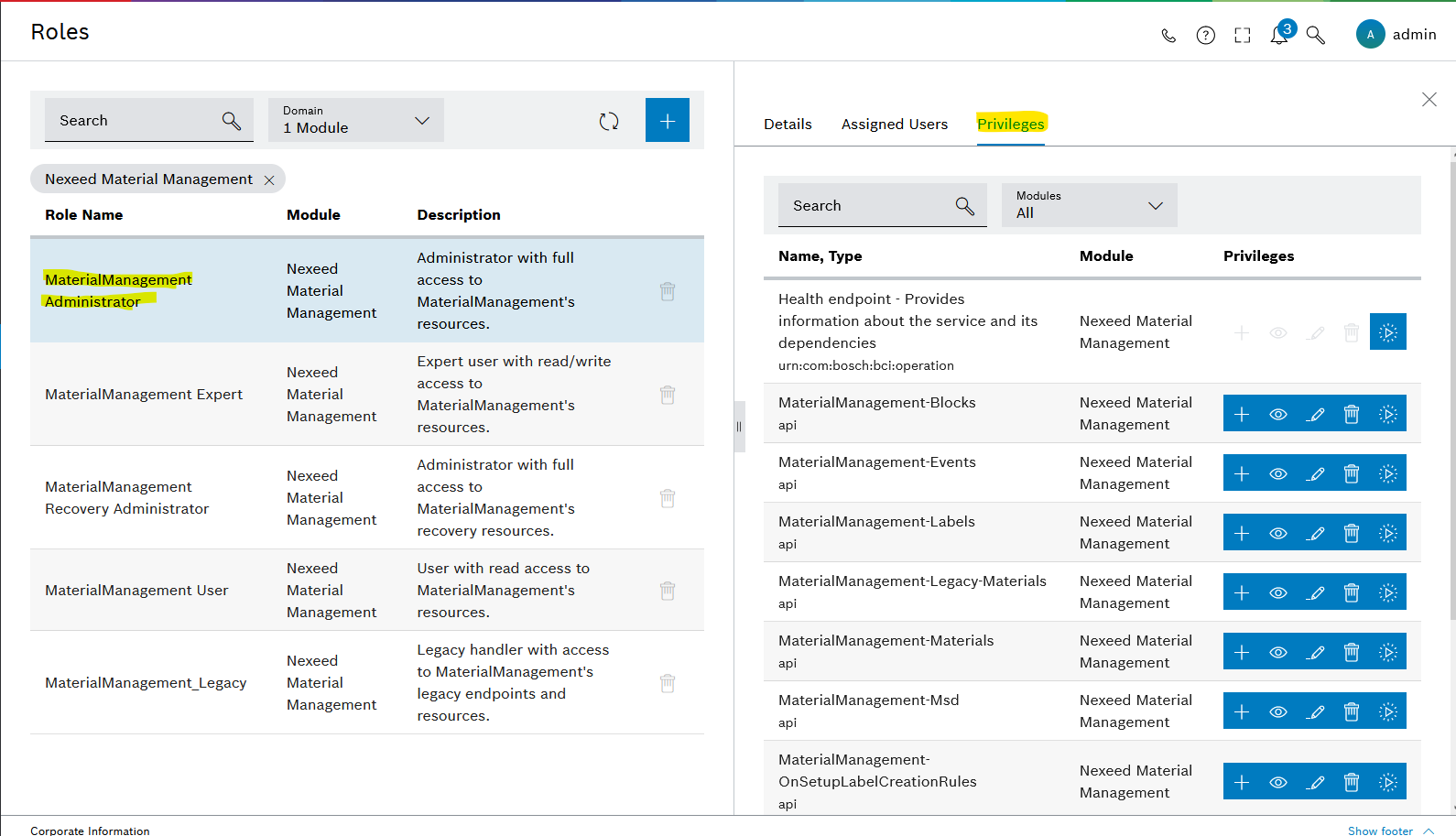Sort by Role Name column header

click(84, 215)
